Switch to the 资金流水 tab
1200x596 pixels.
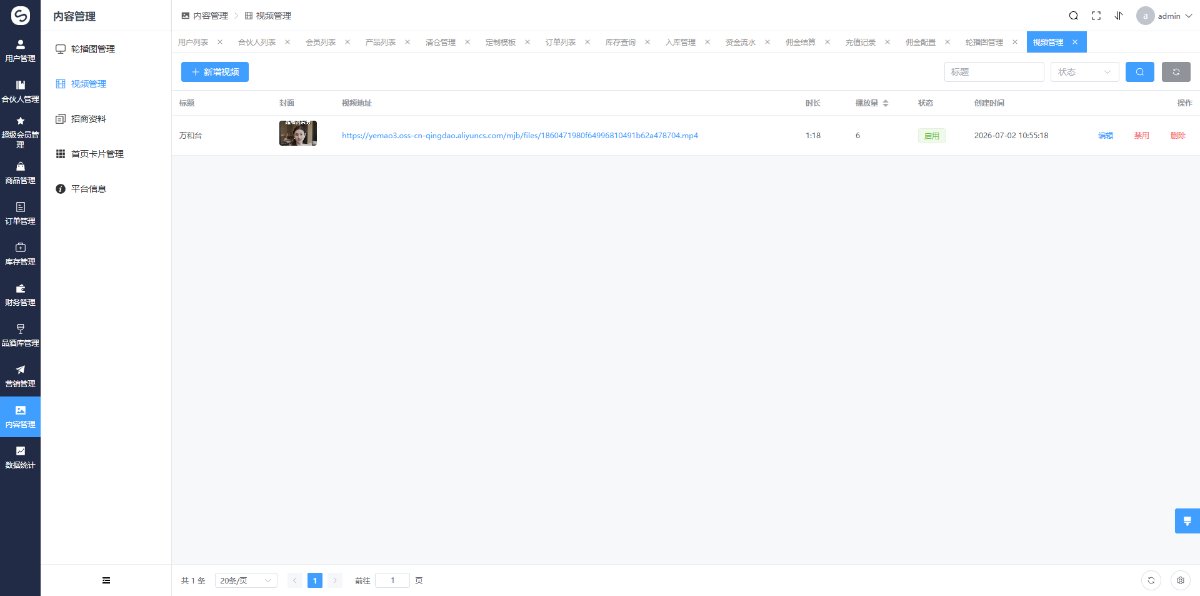[x=740, y=42]
